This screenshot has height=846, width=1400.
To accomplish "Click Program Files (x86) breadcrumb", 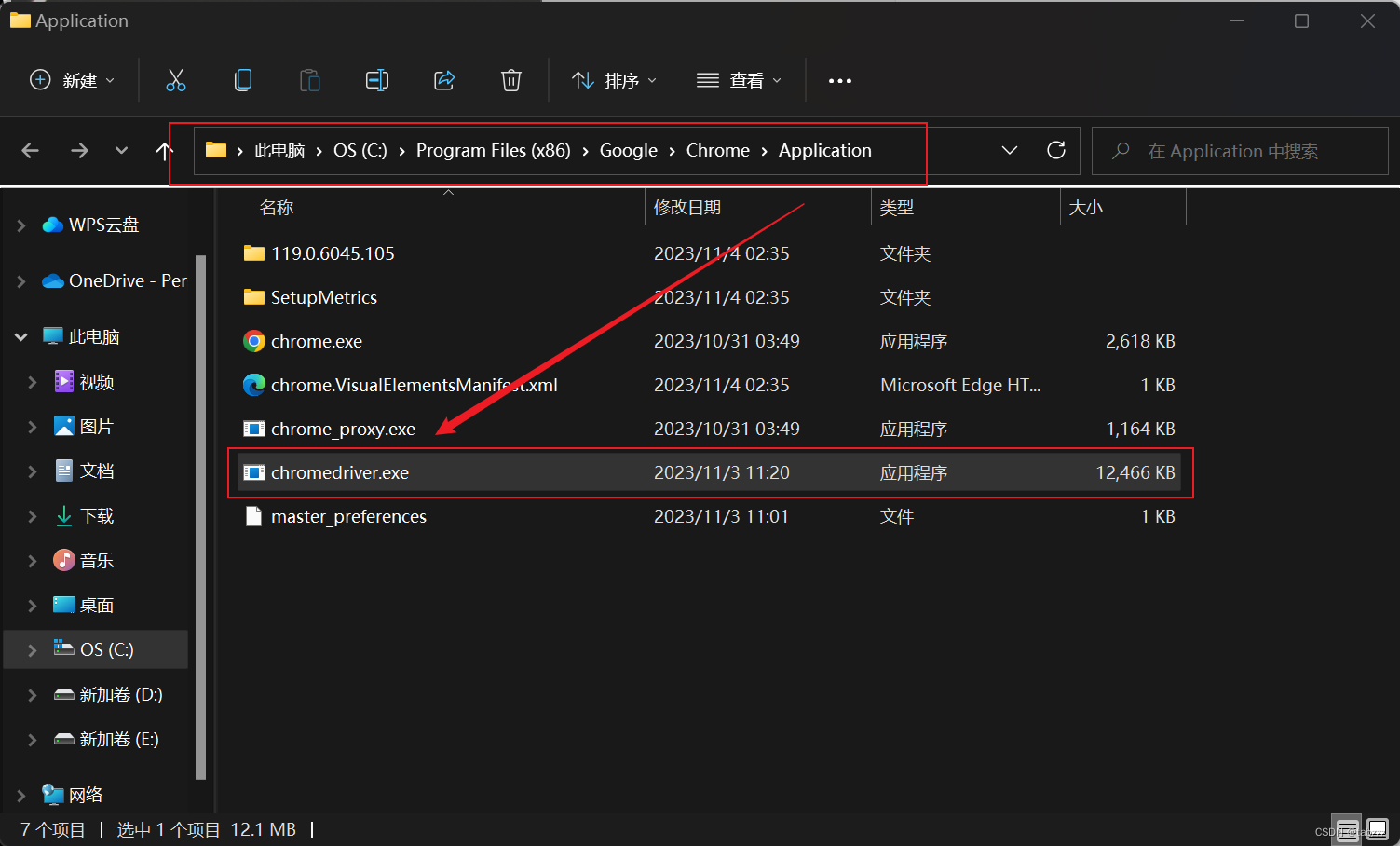I will tap(494, 150).
